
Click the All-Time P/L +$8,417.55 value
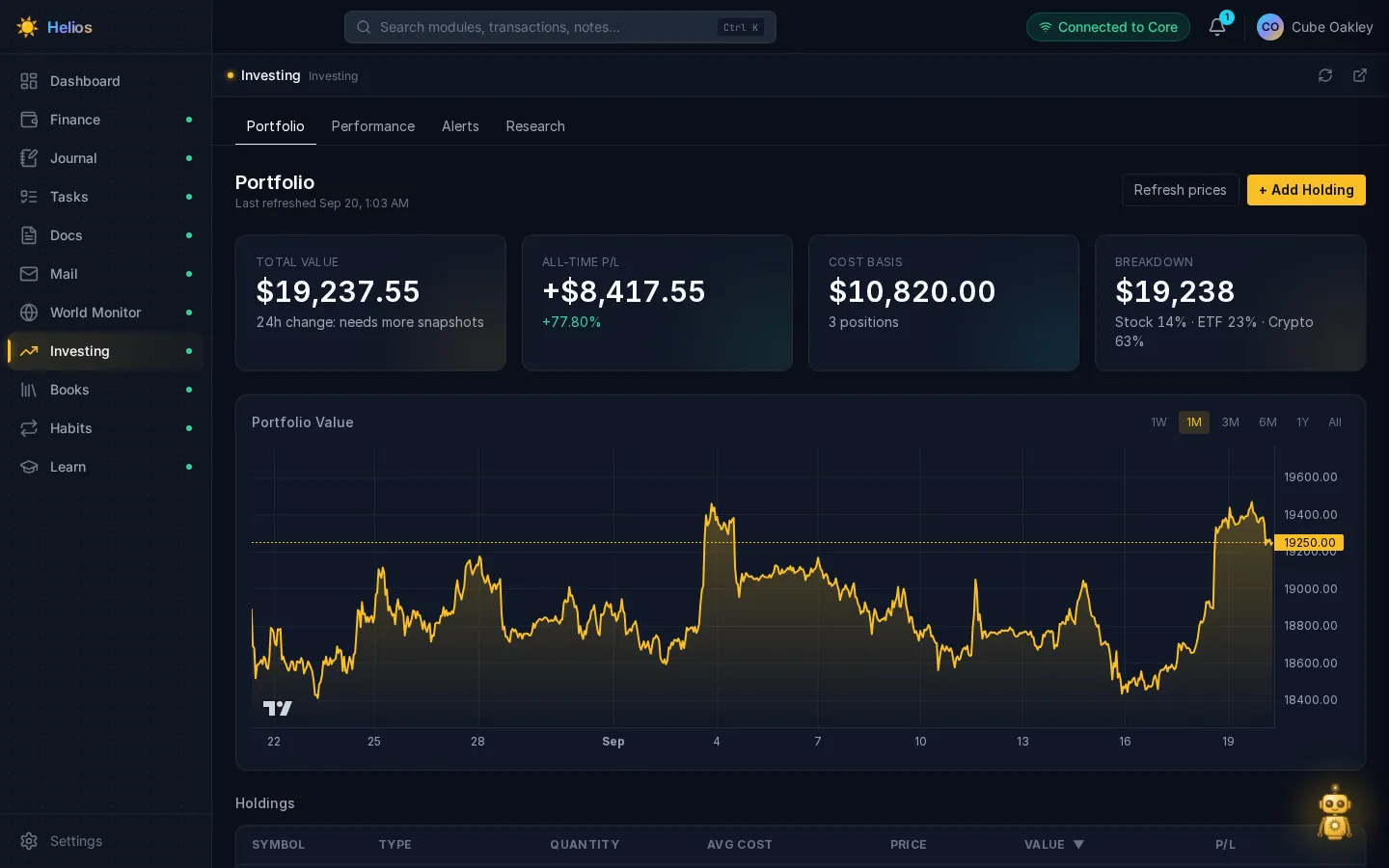pyautogui.click(x=624, y=291)
